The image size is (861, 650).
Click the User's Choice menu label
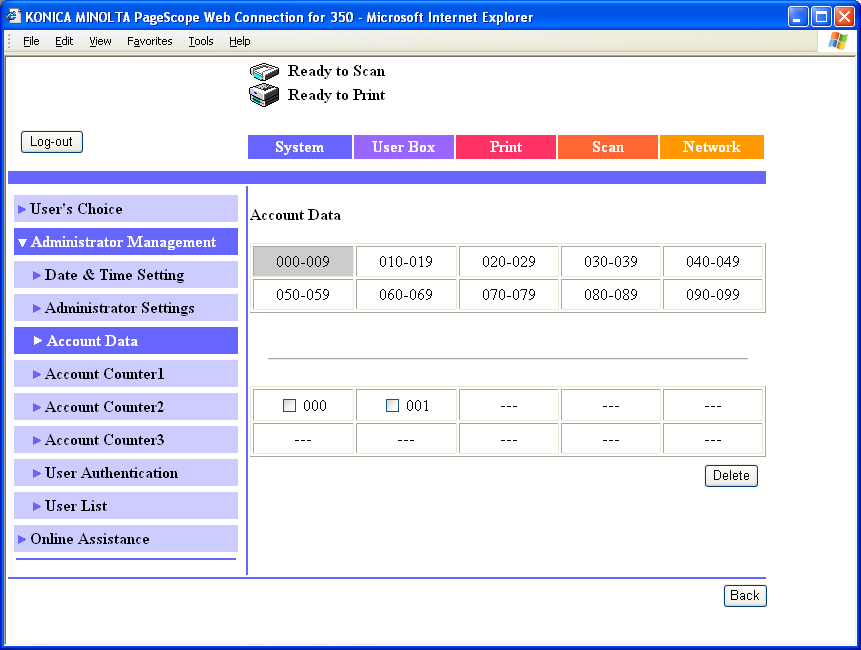[76, 209]
